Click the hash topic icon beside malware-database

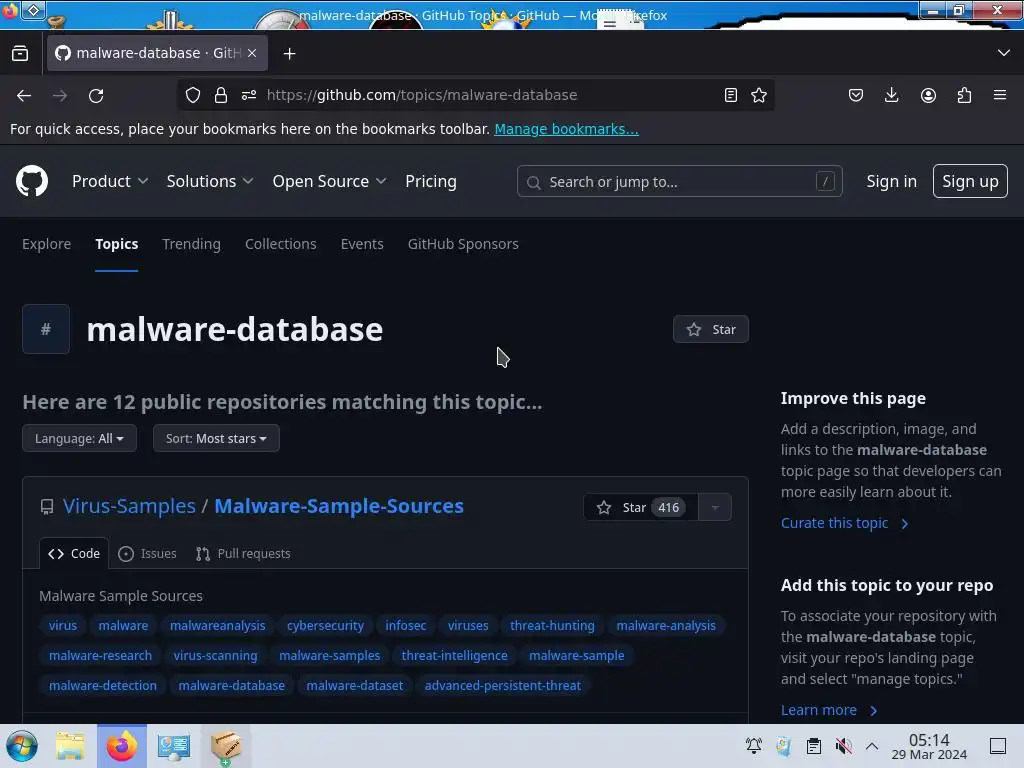point(46,329)
